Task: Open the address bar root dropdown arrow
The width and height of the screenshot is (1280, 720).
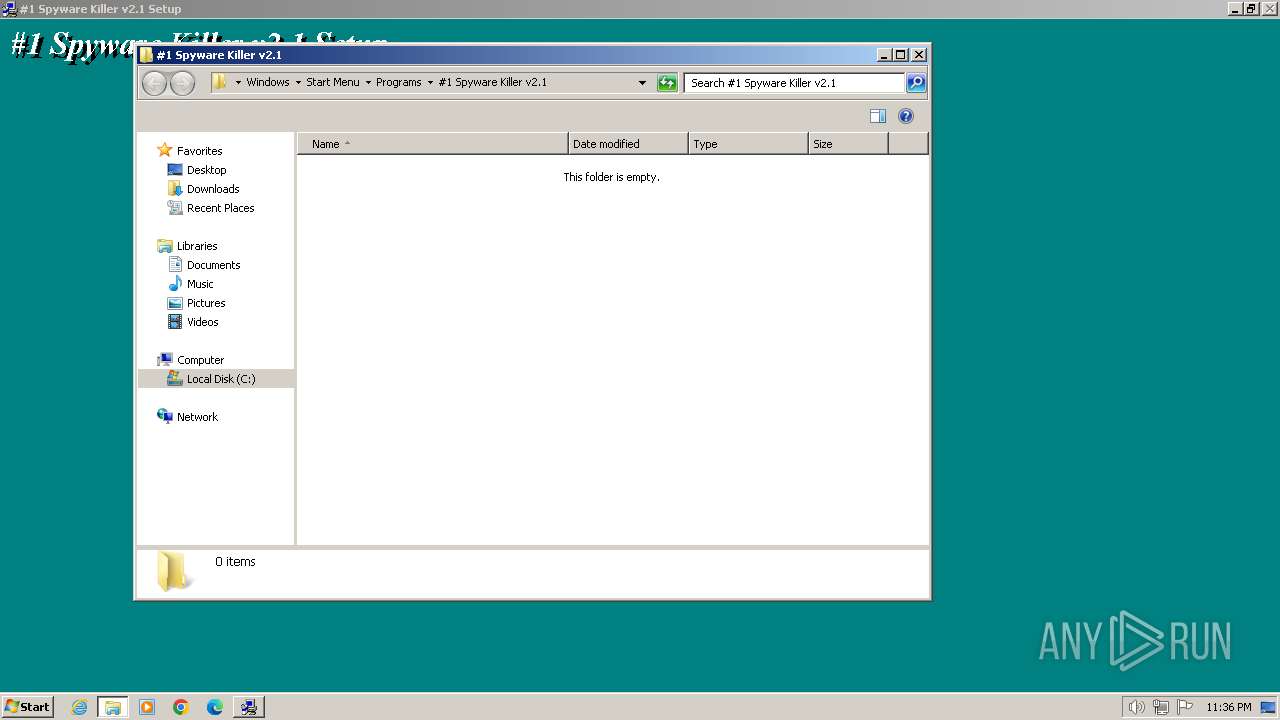Action: pos(238,83)
